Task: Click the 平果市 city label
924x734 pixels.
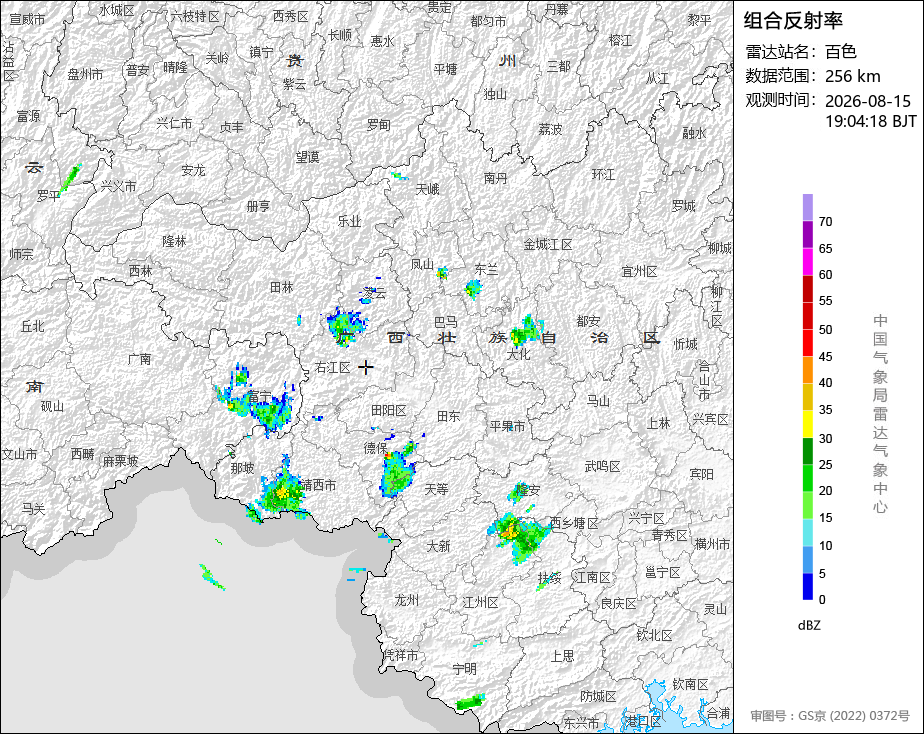Action: pos(507,426)
